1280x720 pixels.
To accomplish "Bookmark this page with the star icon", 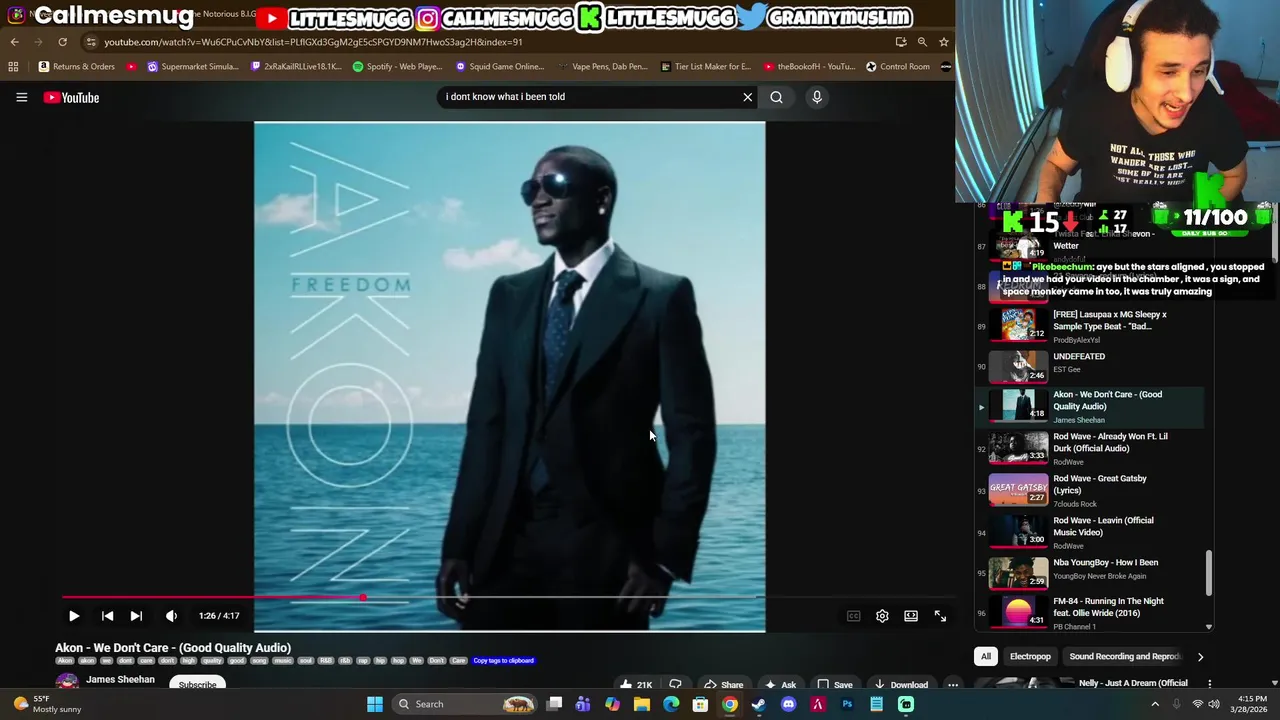I will click(943, 42).
